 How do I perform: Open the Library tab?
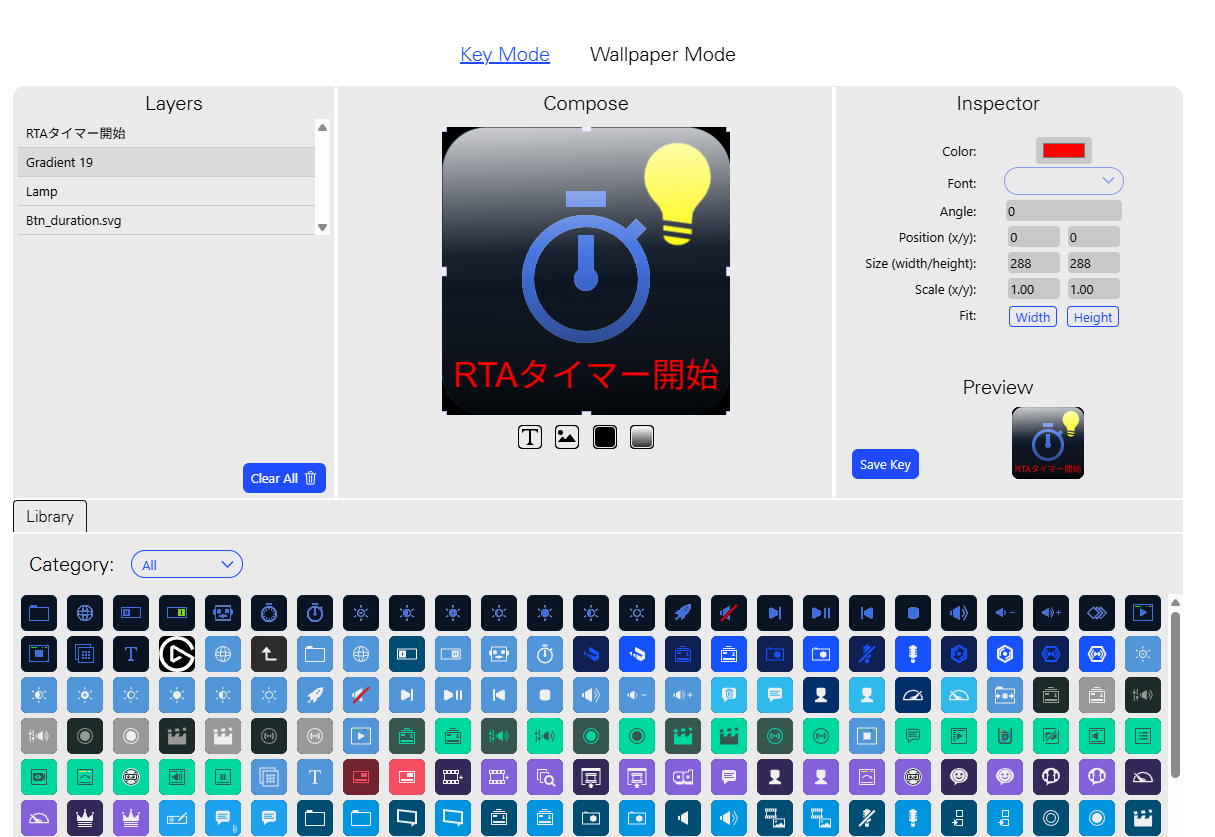tap(50, 516)
